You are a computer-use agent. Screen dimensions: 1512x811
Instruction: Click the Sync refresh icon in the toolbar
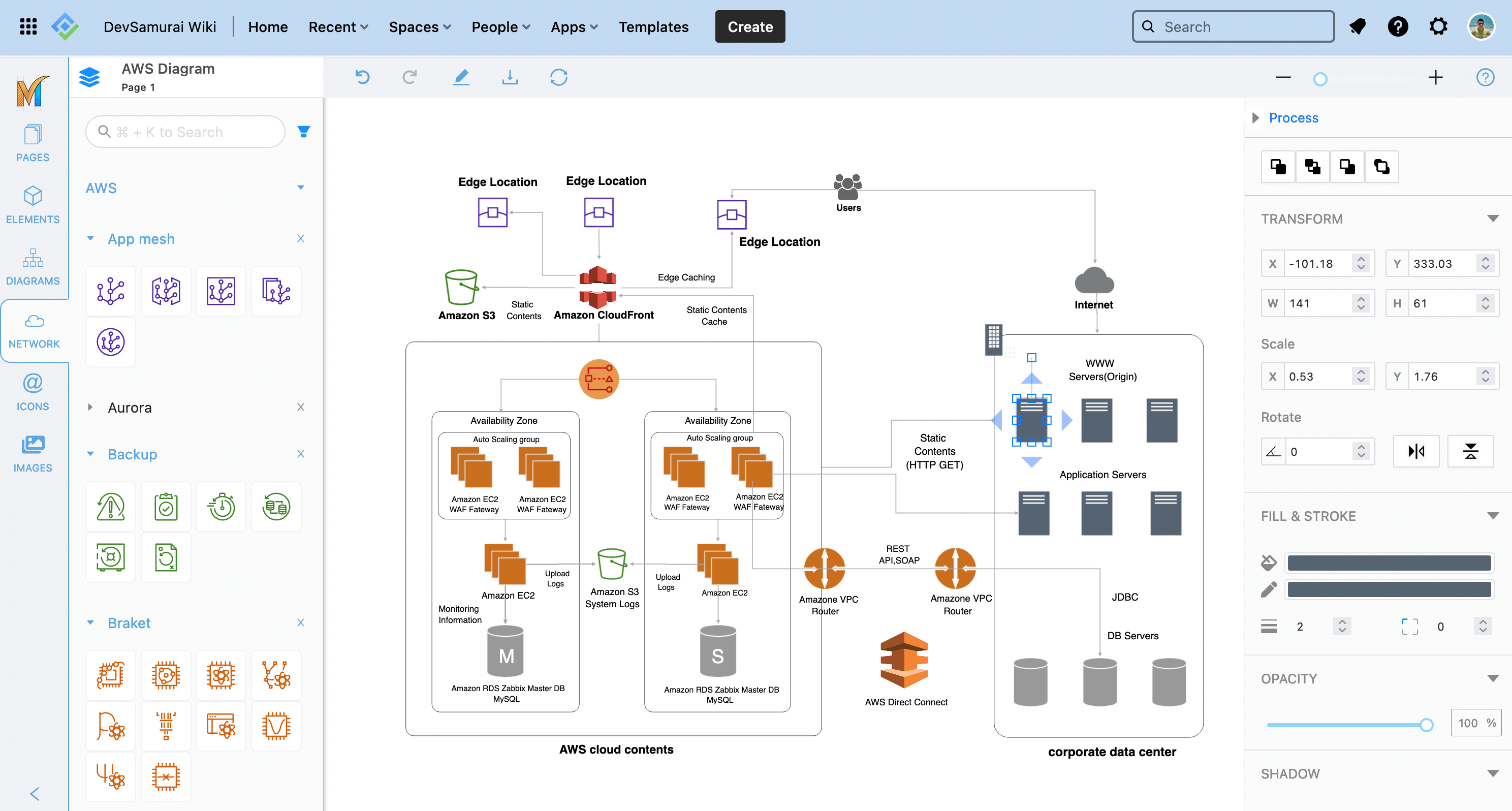(x=558, y=77)
